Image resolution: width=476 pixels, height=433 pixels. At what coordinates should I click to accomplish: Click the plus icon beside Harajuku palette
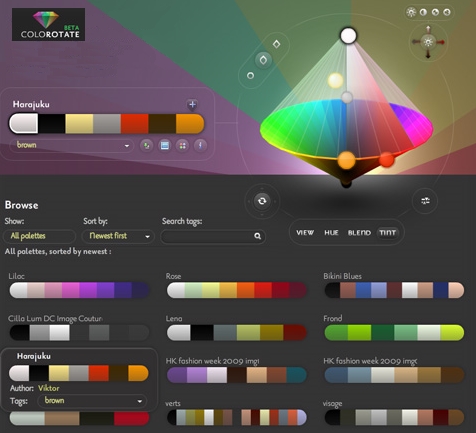pyautogui.click(x=192, y=105)
